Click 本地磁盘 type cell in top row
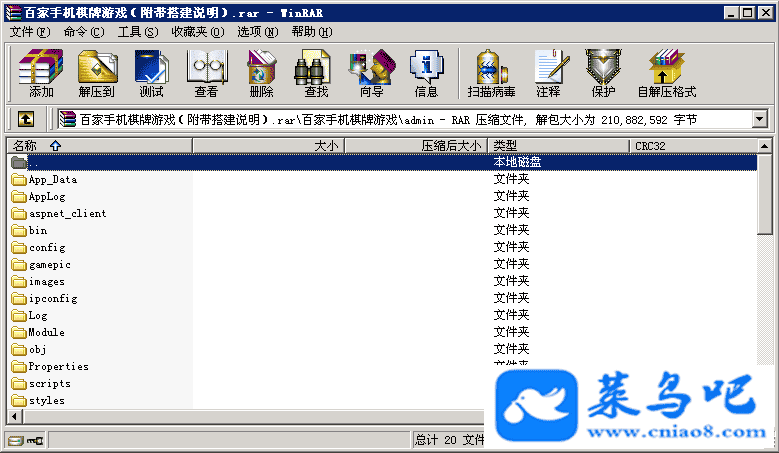Screen dimensions: 779x453 click(517, 162)
